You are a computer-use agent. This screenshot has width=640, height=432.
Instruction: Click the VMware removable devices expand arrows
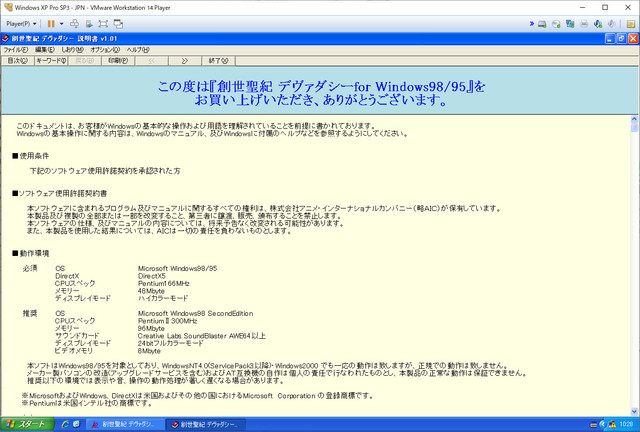pyautogui.click(x=531, y=24)
